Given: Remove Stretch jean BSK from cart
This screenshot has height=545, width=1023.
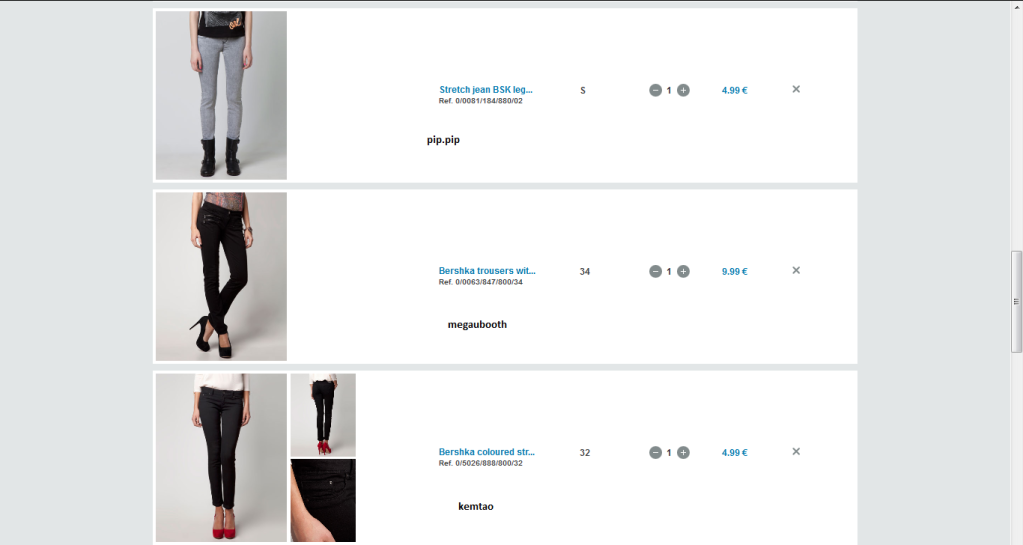Looking at the screenshot, I should point(796,89).
